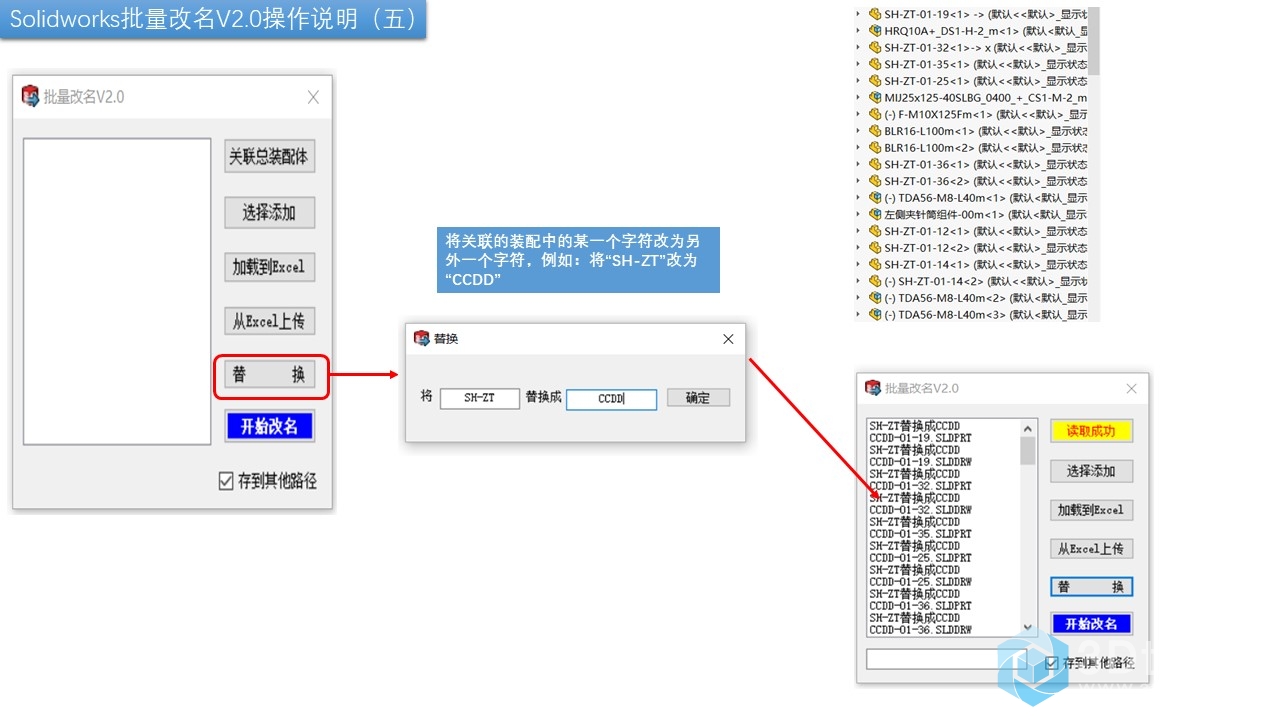Click the SH-ZT-01-36<2> part icon

pyautogui.click(x=875, y=181)
